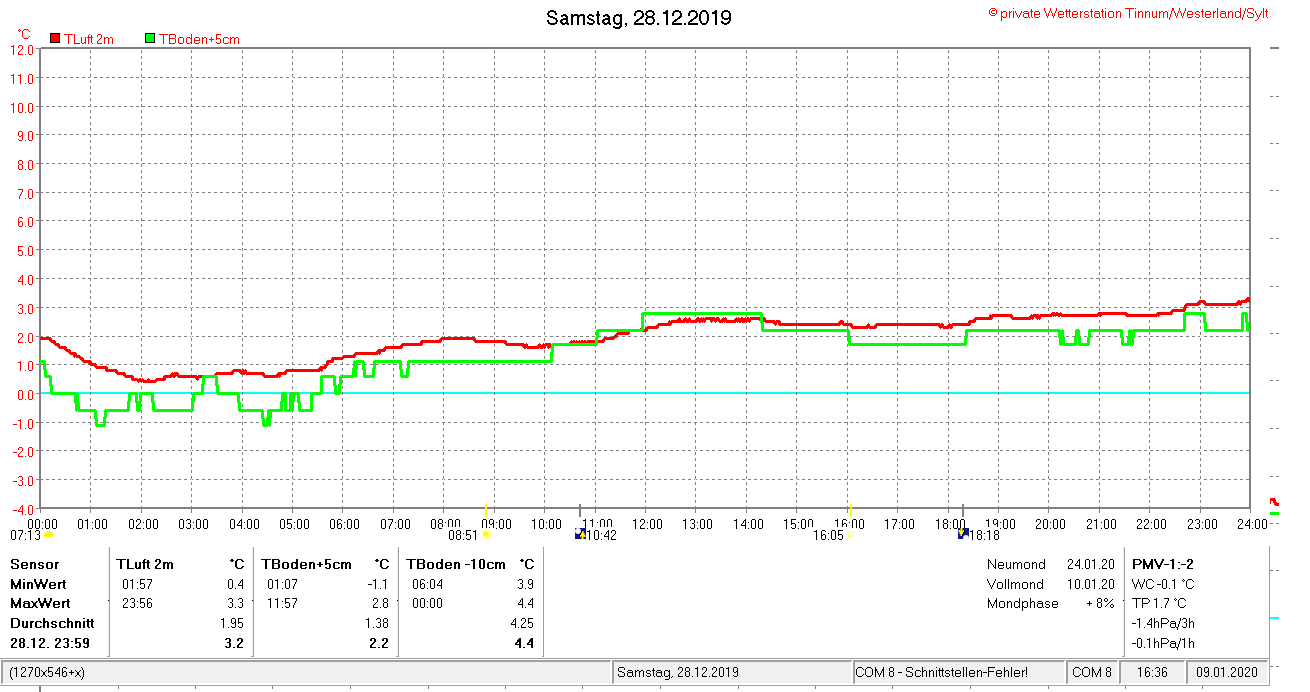Click the green TBoden+5cm legend swatch
Screen dimensions: 1310x692
tap(150, 38)
